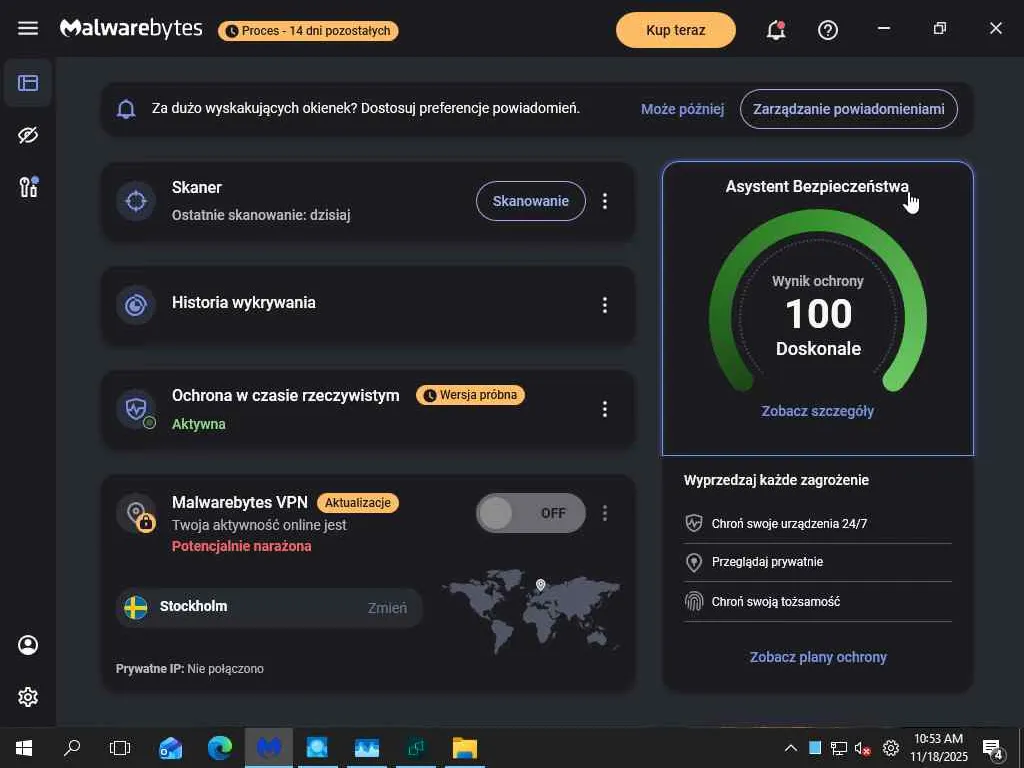Click Zarządzanie powiadomieniami button
Image resolution: width=1024 pixels, height=768 pixels.
click(x=848, y=109)
